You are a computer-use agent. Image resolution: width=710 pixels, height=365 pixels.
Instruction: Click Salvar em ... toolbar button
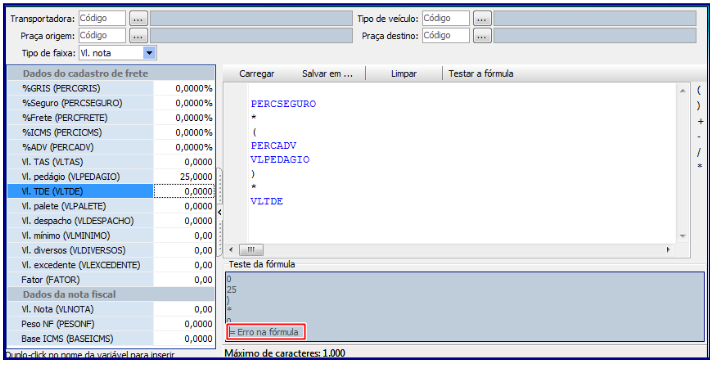[327, 74]
